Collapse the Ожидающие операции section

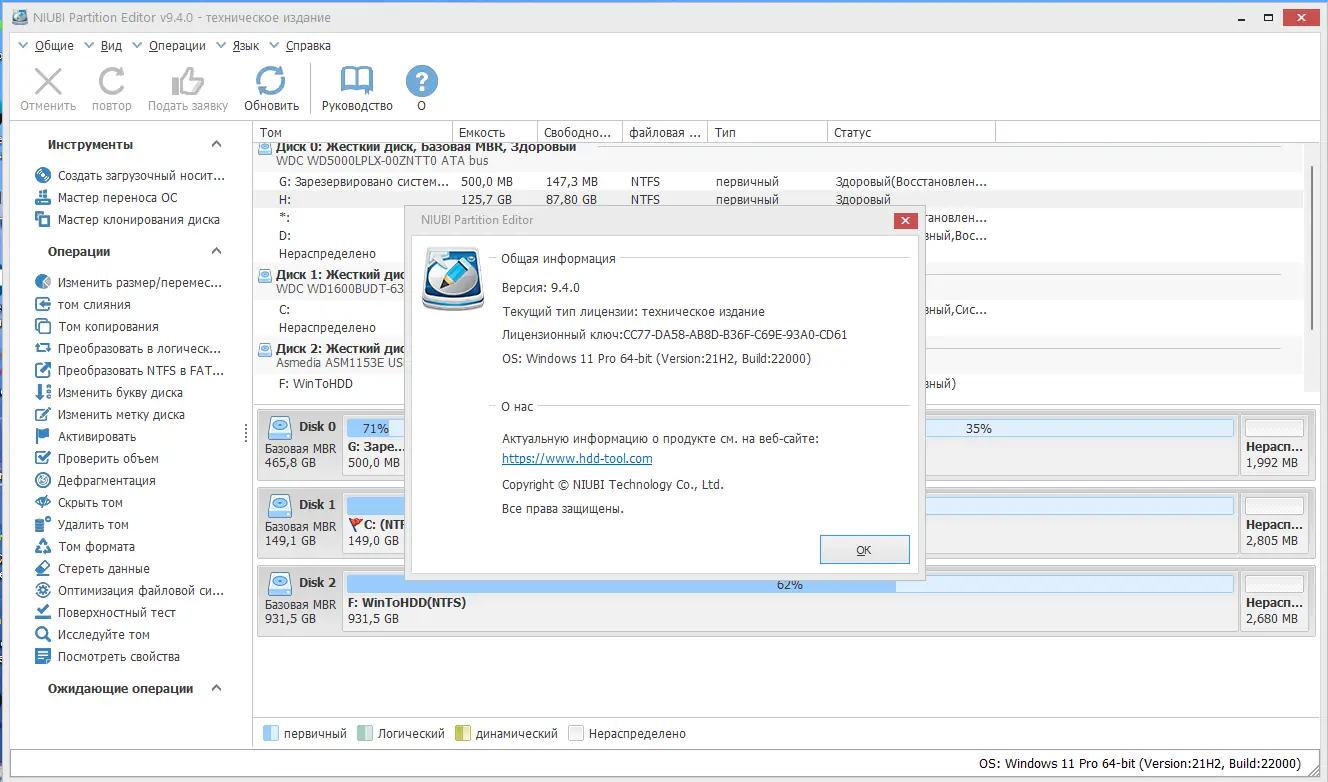[x=217, y=688]
